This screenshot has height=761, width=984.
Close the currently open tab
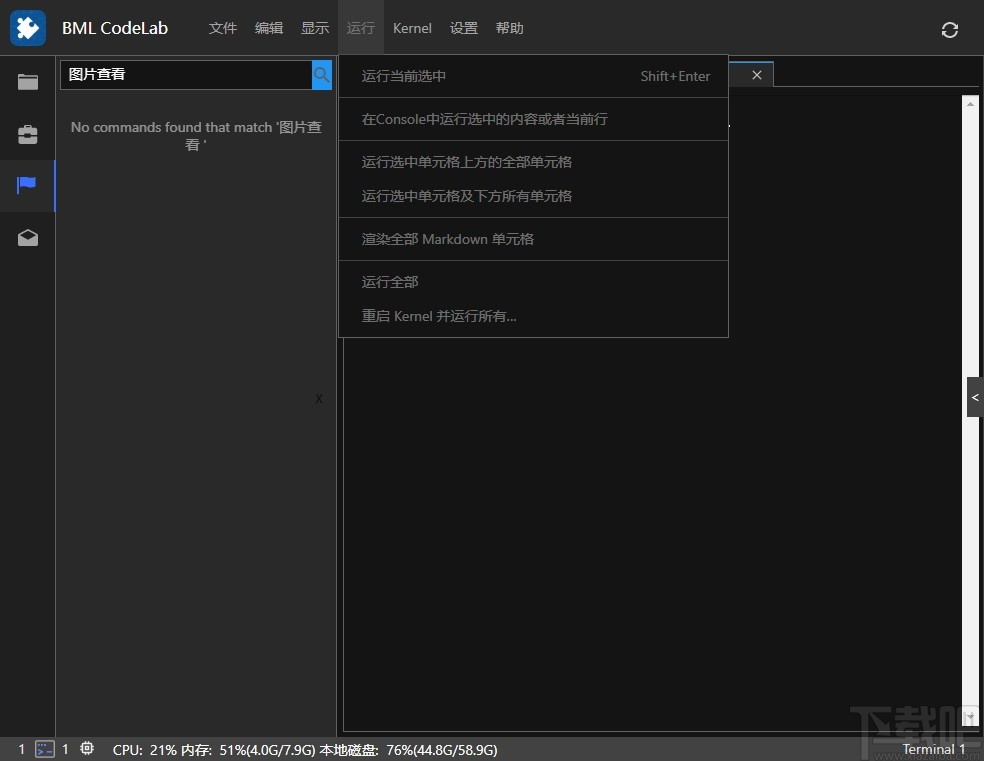(x=756, y=74)
